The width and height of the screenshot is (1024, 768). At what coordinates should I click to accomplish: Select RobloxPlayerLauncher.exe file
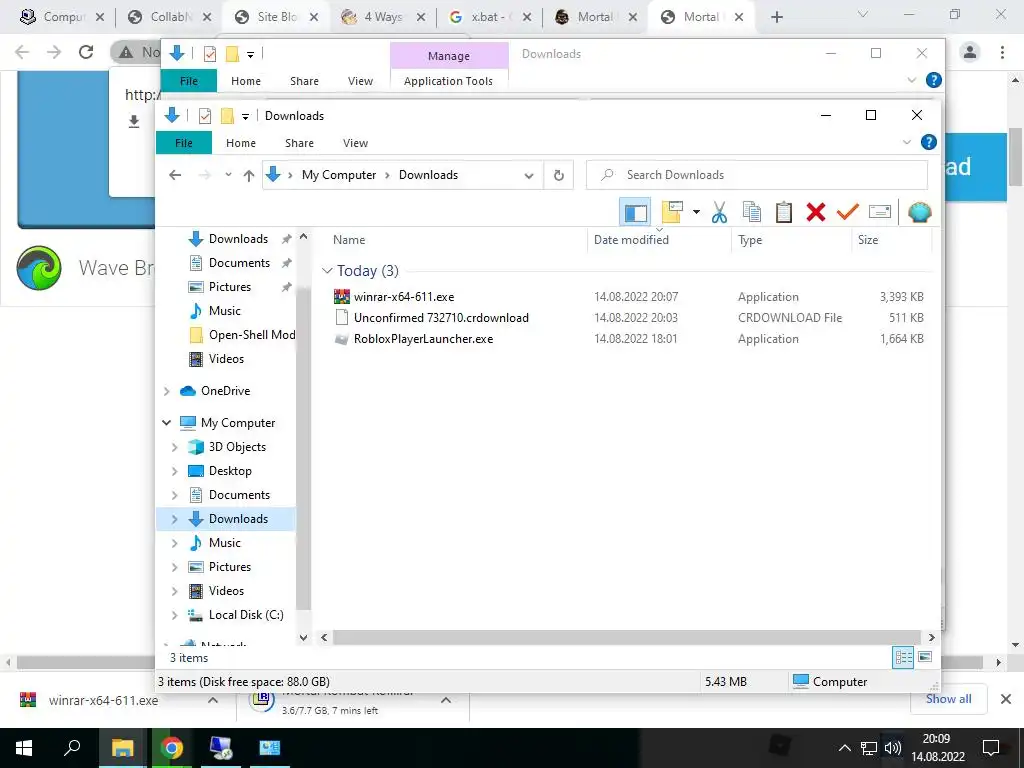423,339
